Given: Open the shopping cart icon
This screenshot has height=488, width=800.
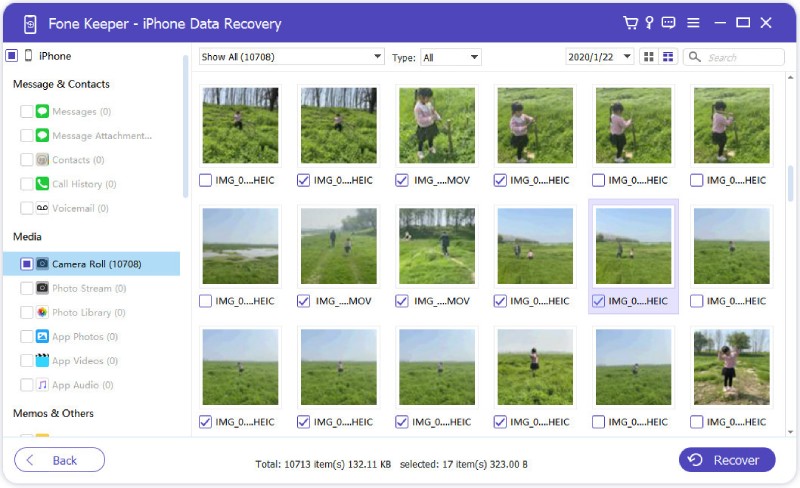Looking at the screenshot, I should (x=631, y=22).
